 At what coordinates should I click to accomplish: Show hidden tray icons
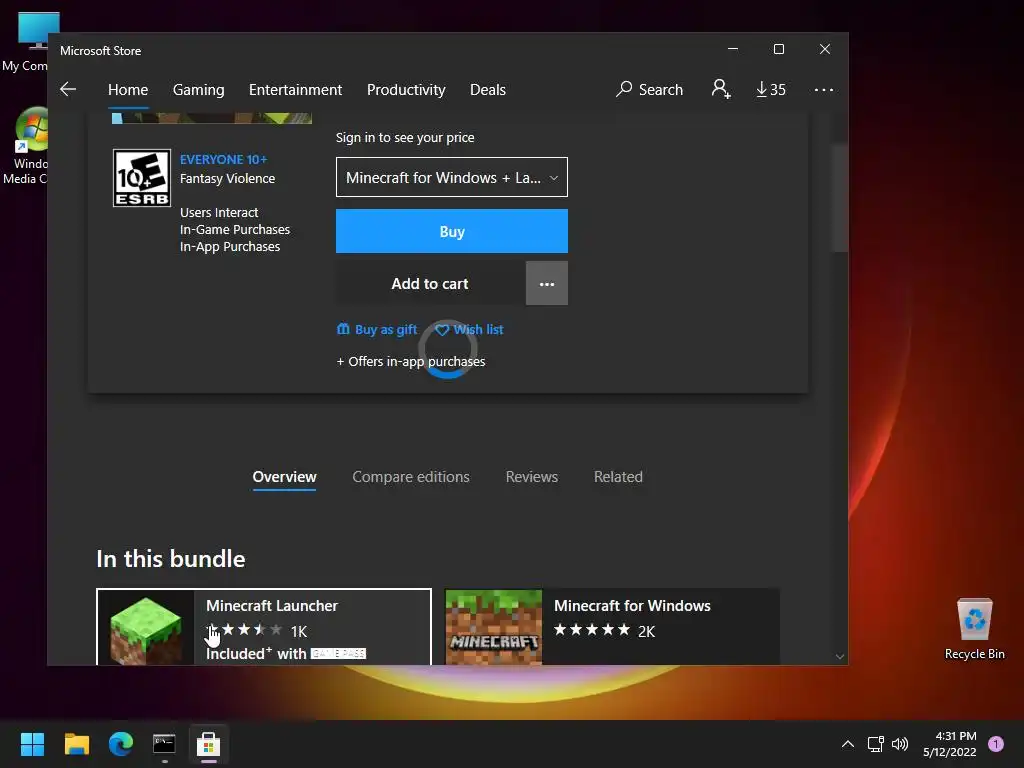click(x=848, y=744)
